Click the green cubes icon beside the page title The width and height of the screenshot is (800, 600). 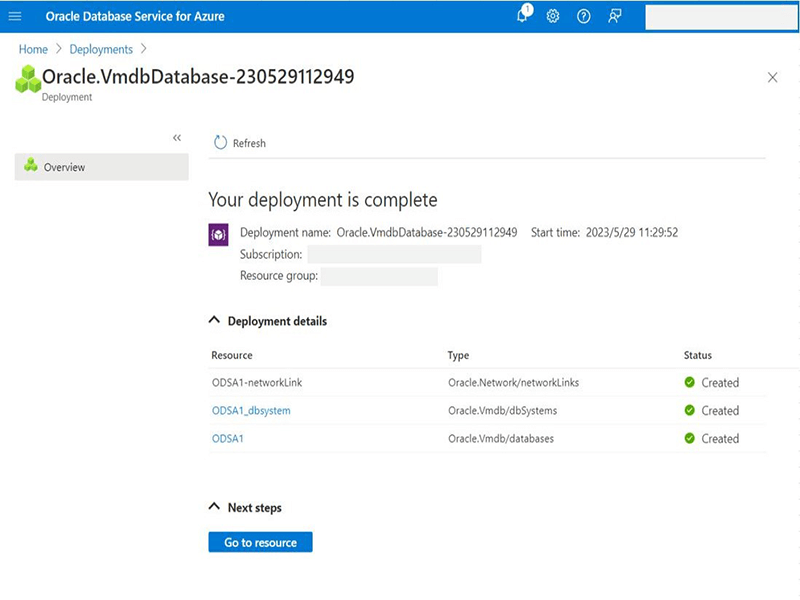click(28, 79)
